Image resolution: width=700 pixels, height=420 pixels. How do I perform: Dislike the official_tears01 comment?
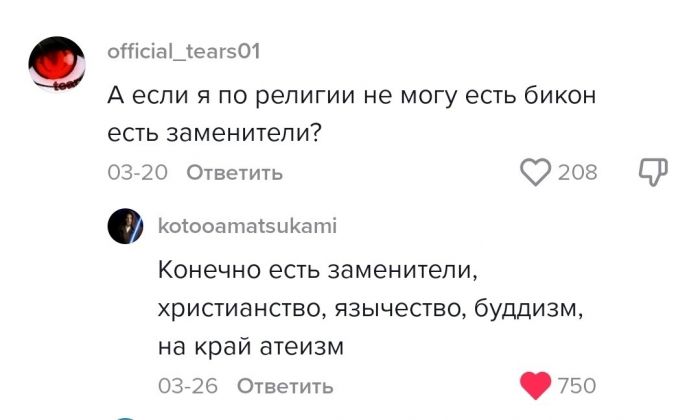click(652, 172)
